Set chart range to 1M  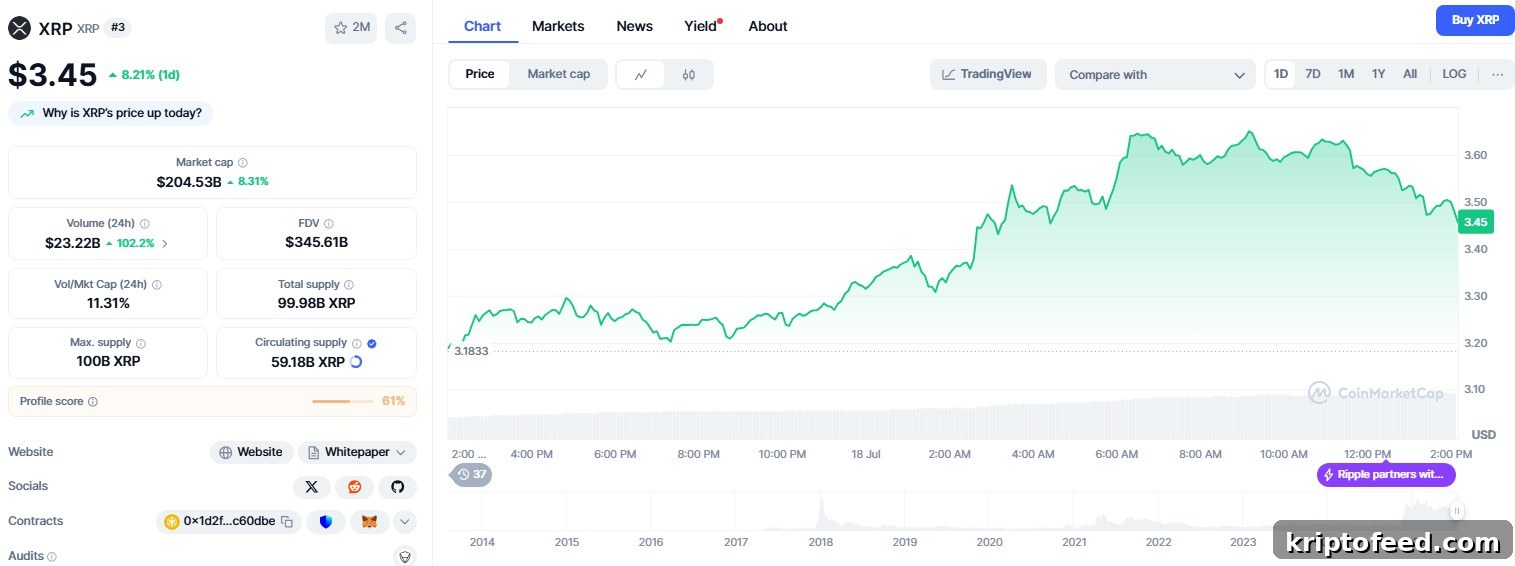point(1346,74)
